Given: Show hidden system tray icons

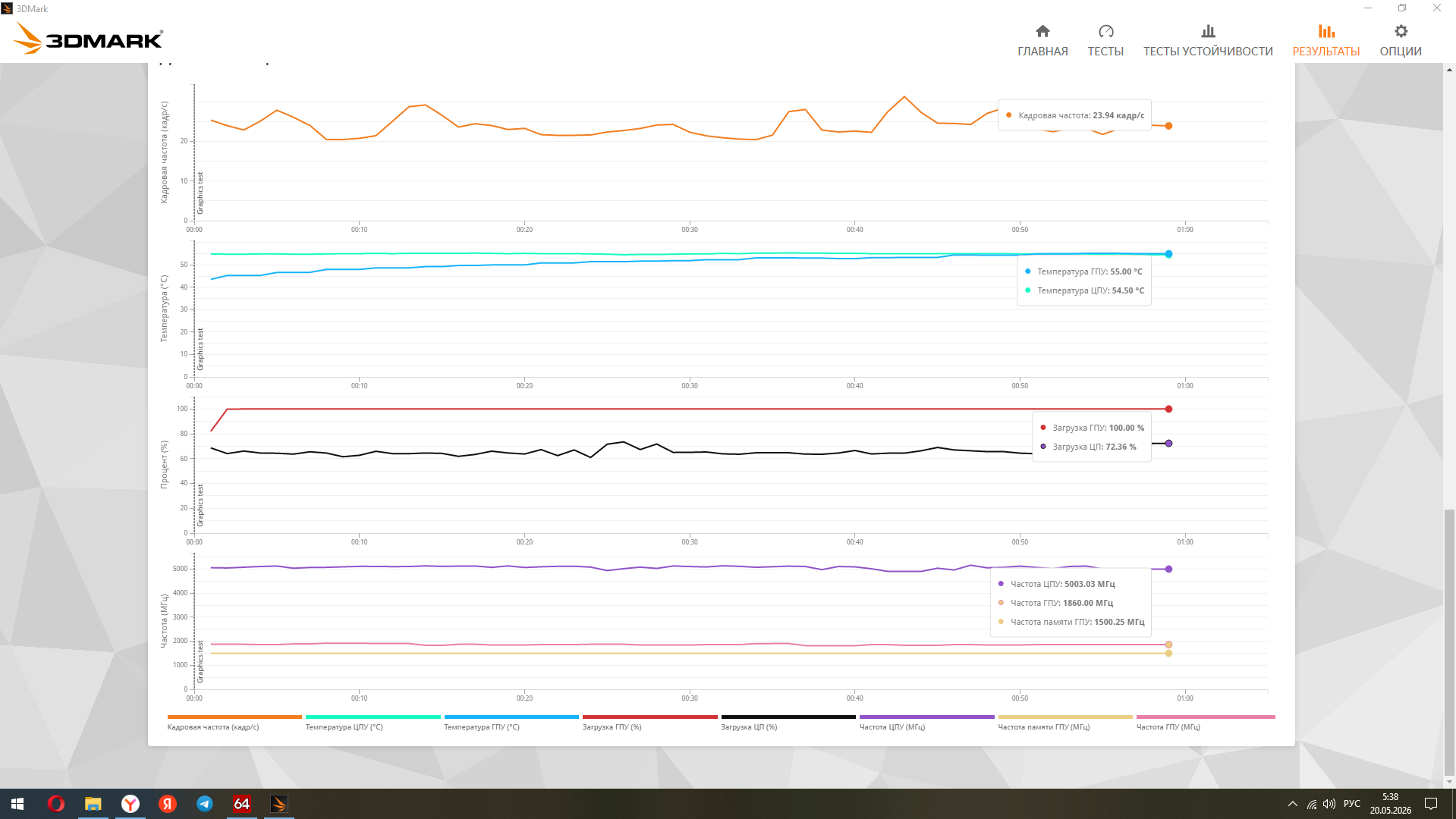Looking at the screenshot, I should [1292, 804].
